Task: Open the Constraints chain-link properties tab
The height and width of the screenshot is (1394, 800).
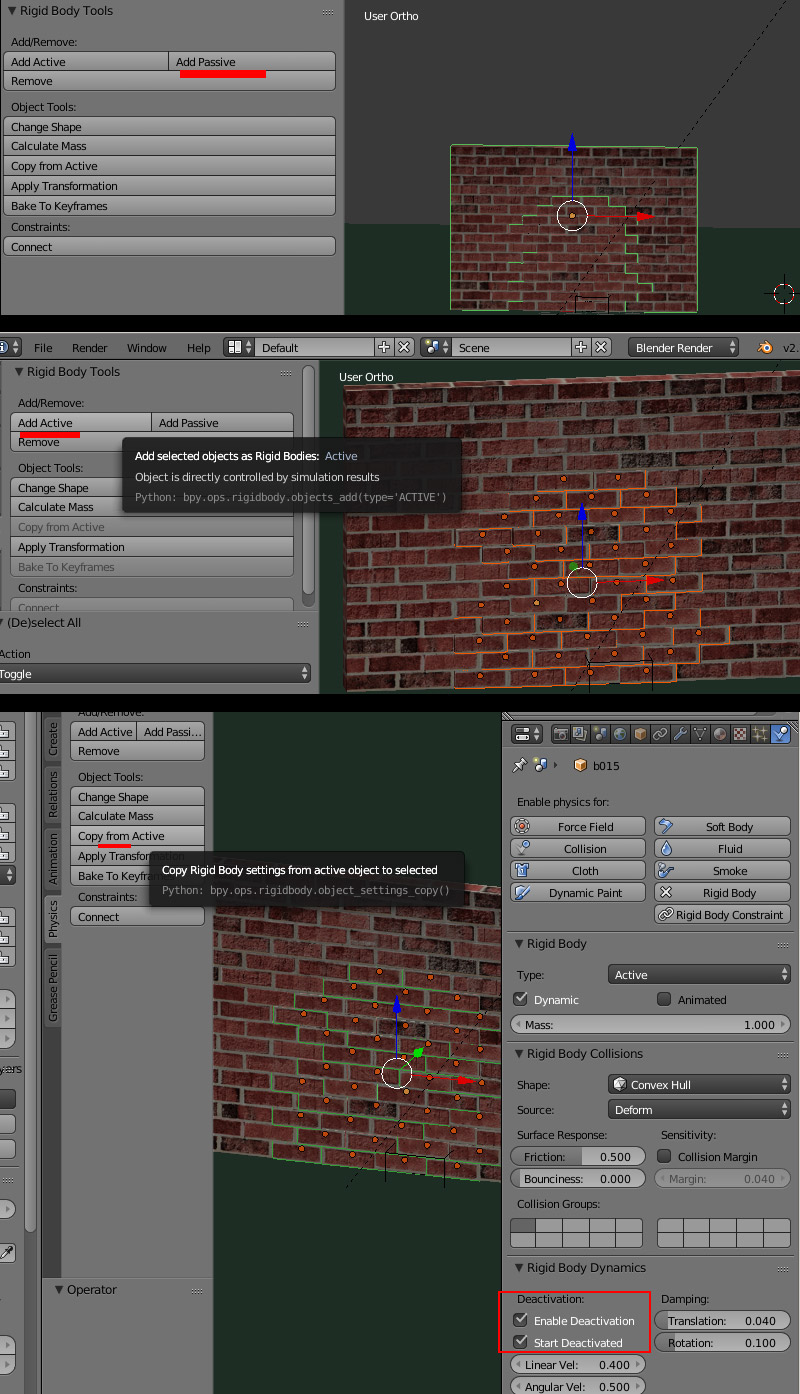Action: (x=660, y=734)
